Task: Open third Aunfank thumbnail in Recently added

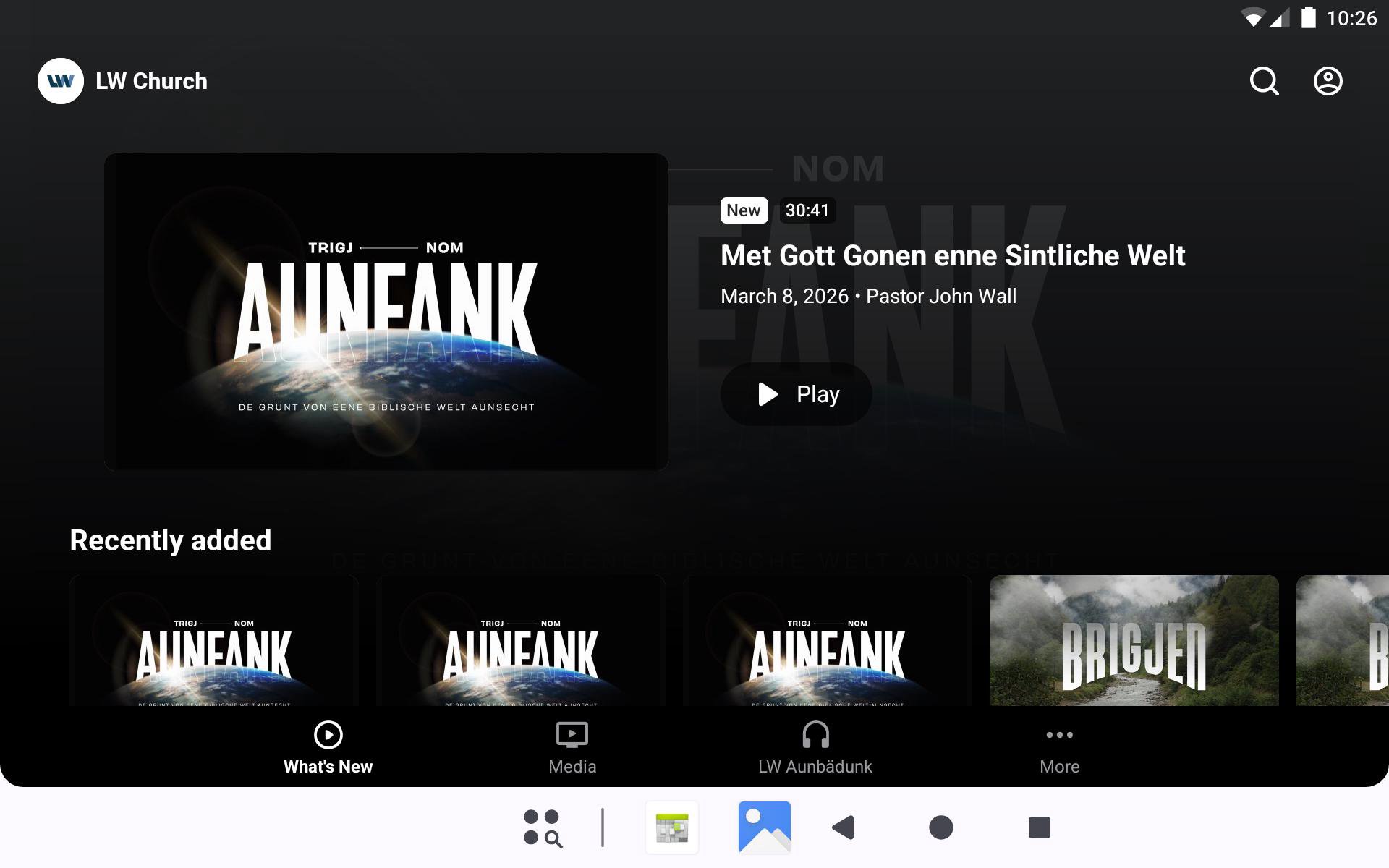Action: coord(828,640)
